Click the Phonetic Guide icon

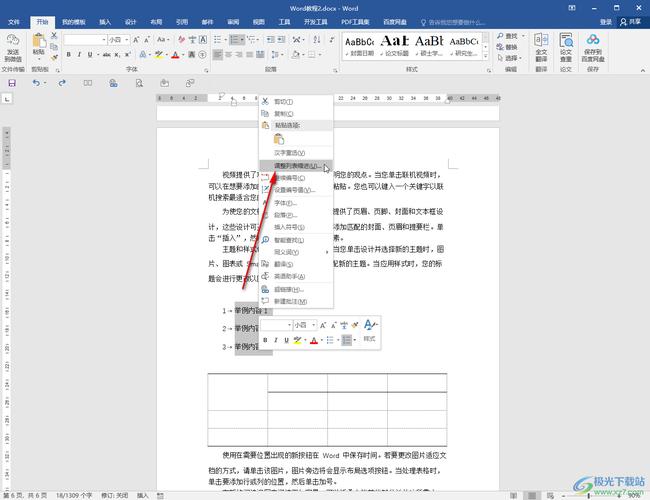pyautogui.click(x=192, y=40)
